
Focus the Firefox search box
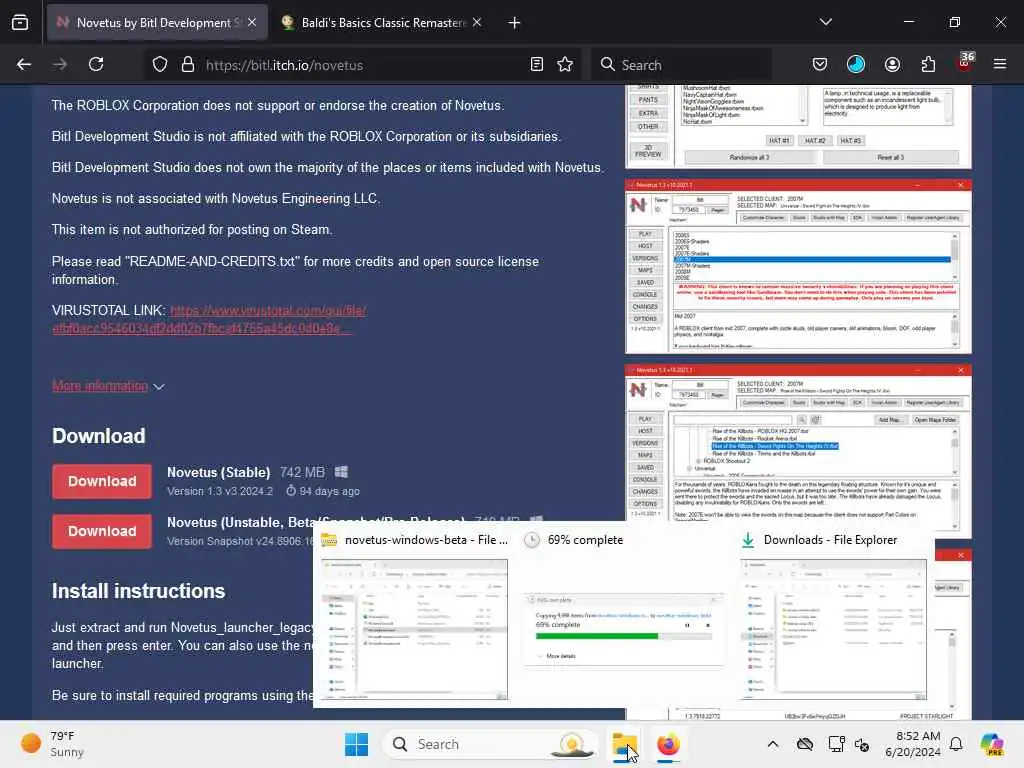pyautogui.click(x=680, y=65)
